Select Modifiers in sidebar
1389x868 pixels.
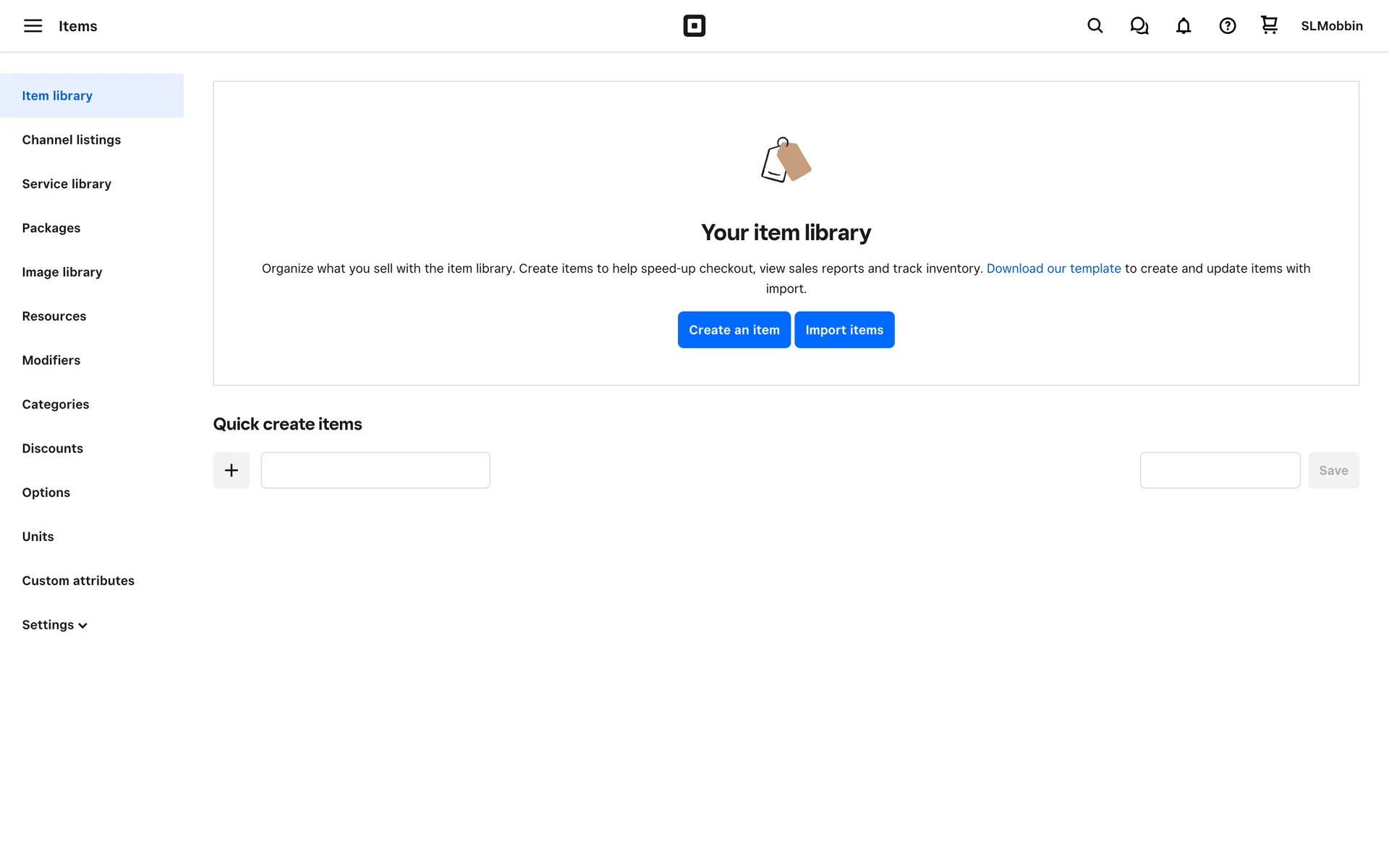(51, 360)
